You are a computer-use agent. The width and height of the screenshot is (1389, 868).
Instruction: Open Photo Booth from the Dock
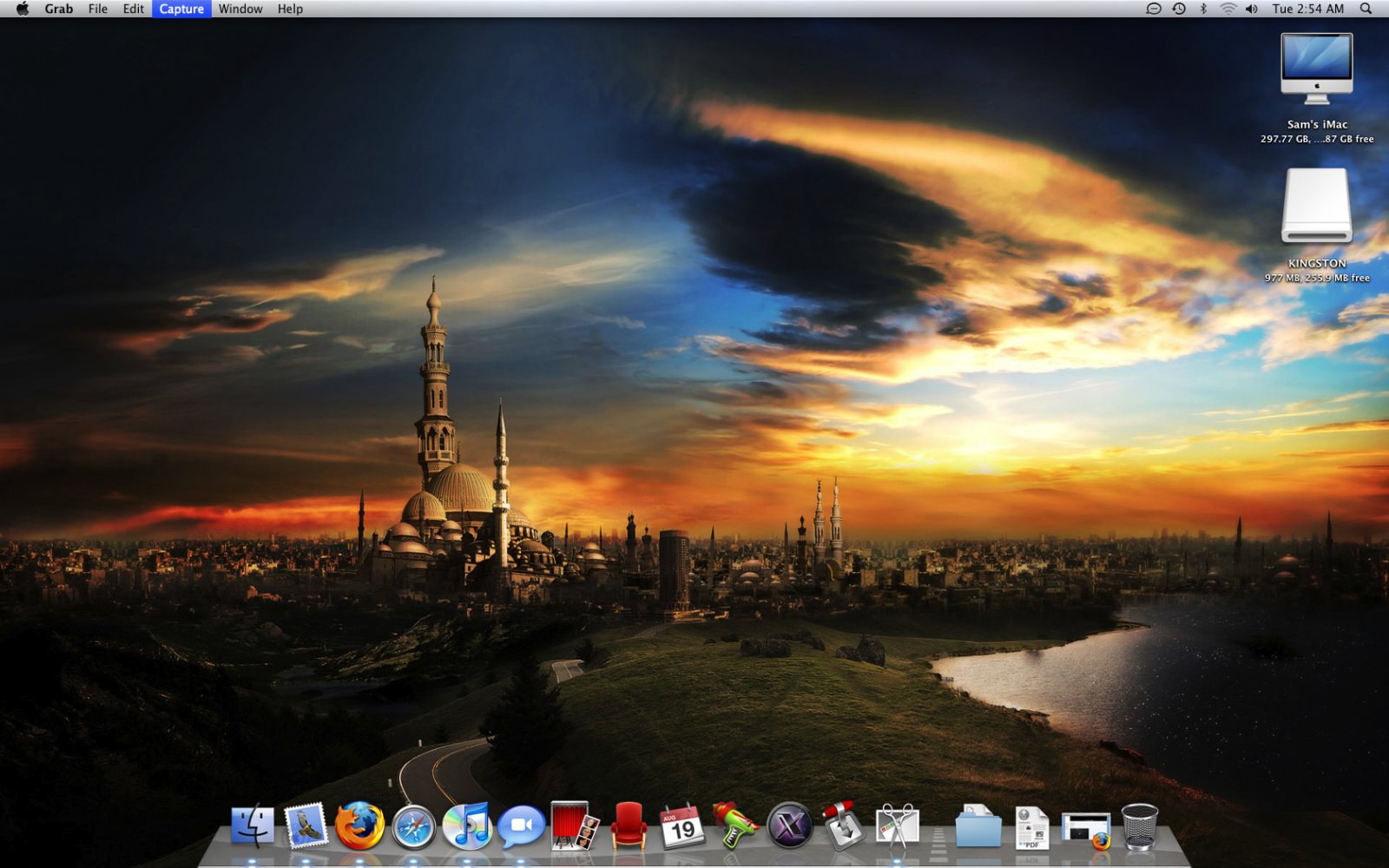tap(575, 825)
